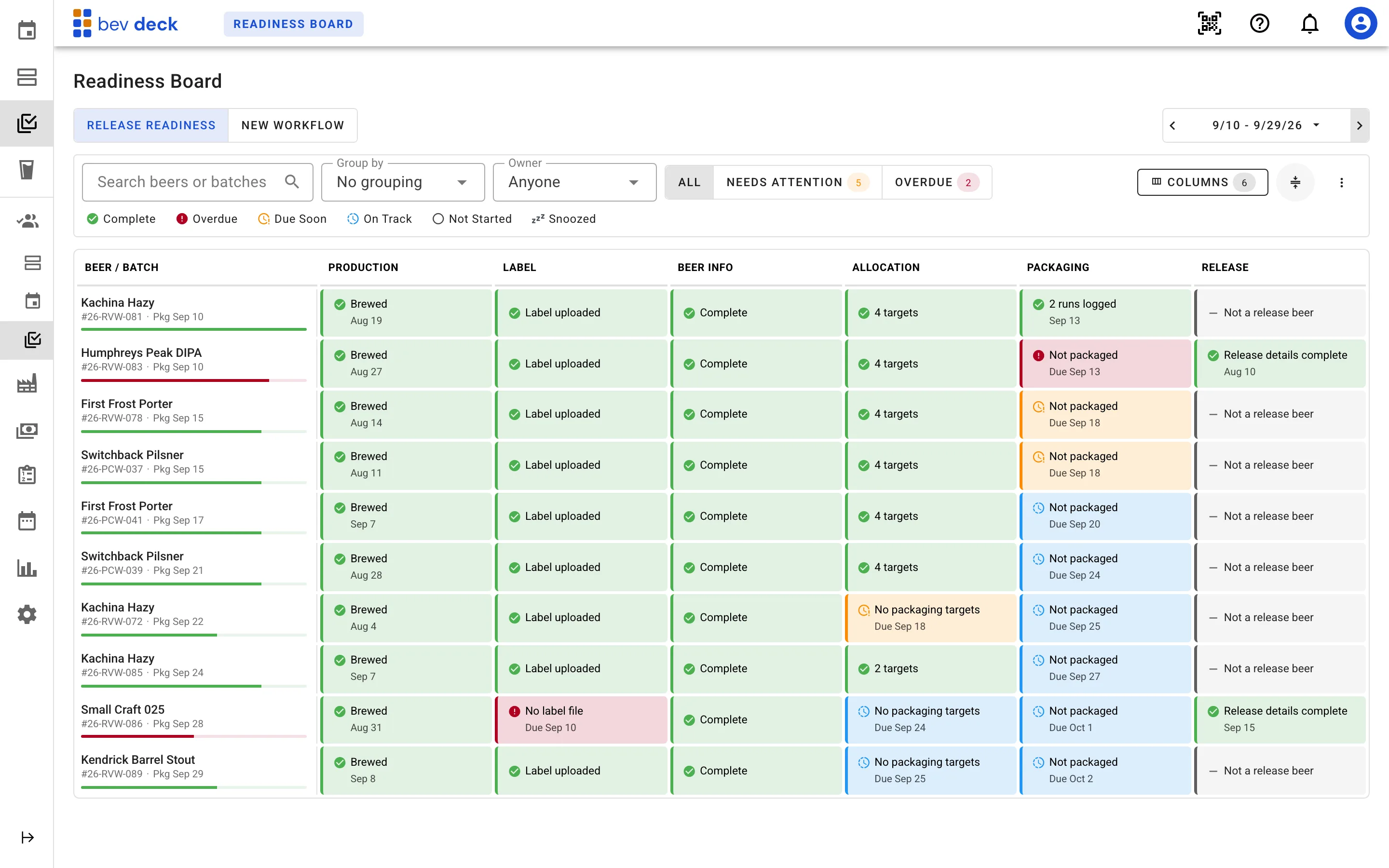This screenshot has width=1389, height=868.
Task: Expand the sidebar with arrow icon
Action: pyautogui.click(x=27, y=837)
